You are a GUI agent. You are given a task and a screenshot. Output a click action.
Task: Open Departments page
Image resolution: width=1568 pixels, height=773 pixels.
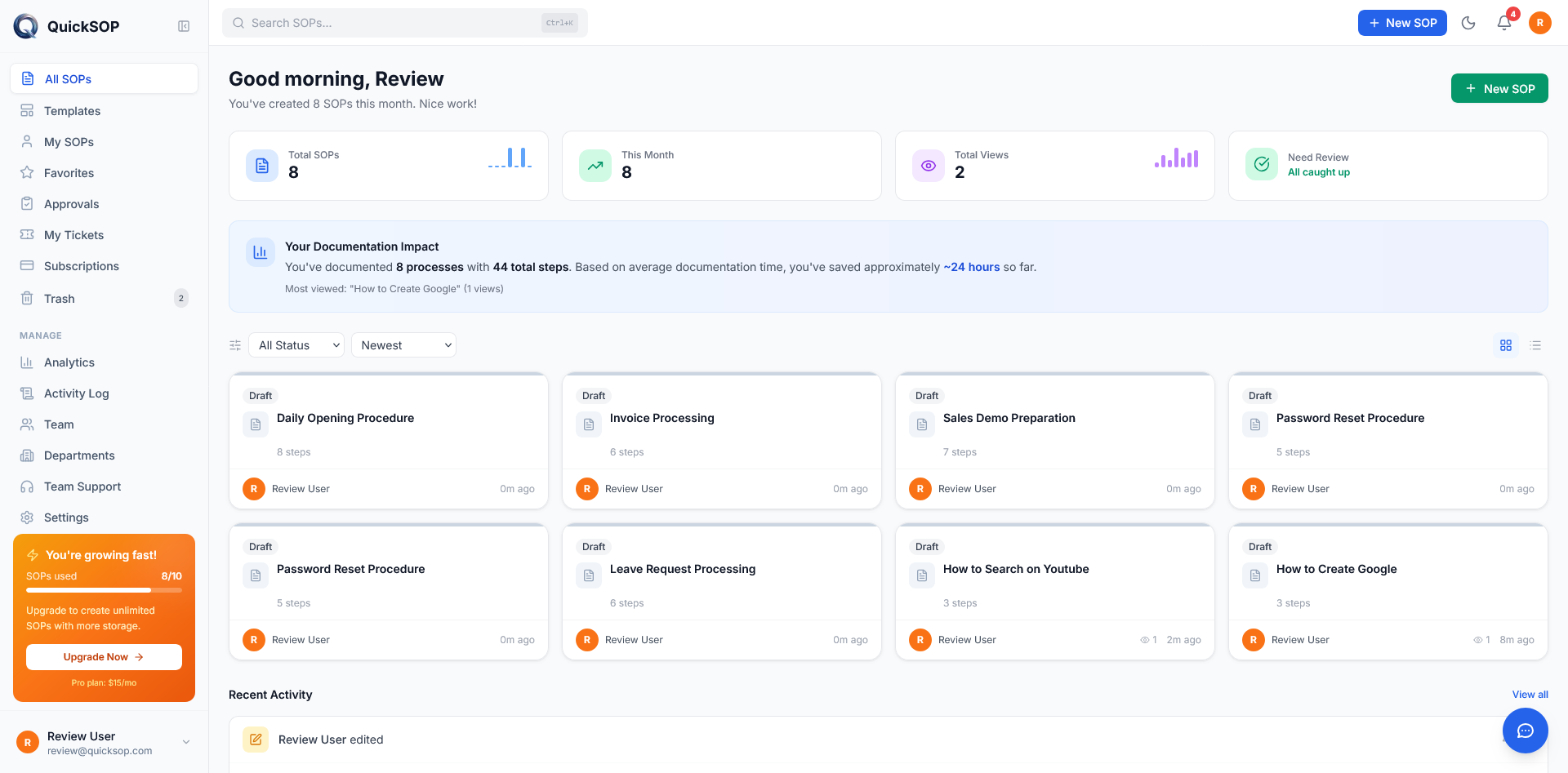105,455
